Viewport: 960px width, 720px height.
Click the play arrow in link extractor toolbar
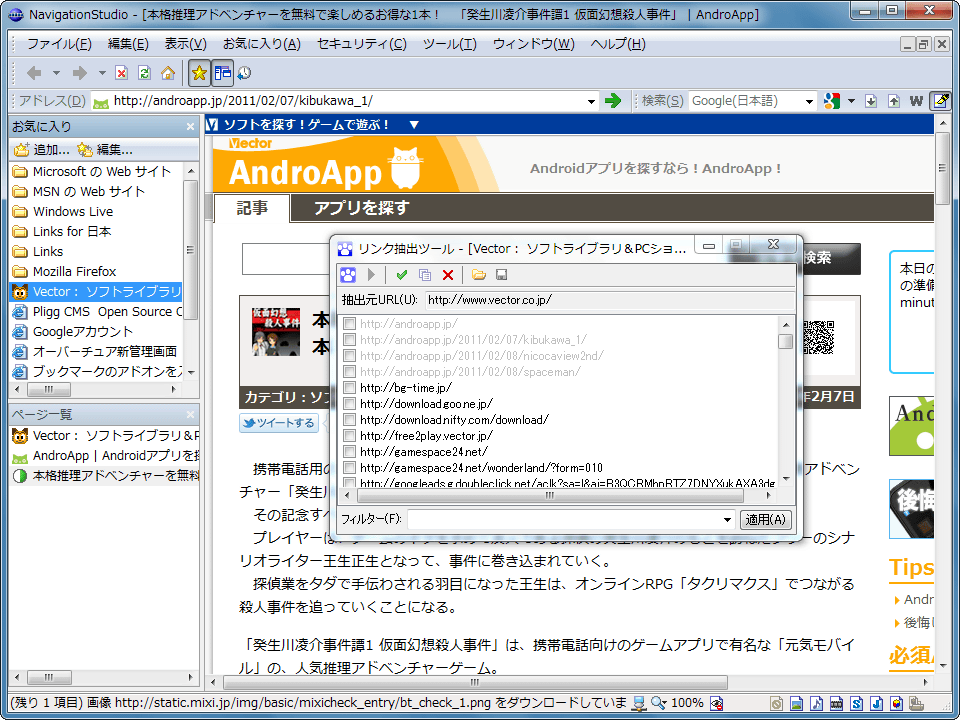point(371,274)
